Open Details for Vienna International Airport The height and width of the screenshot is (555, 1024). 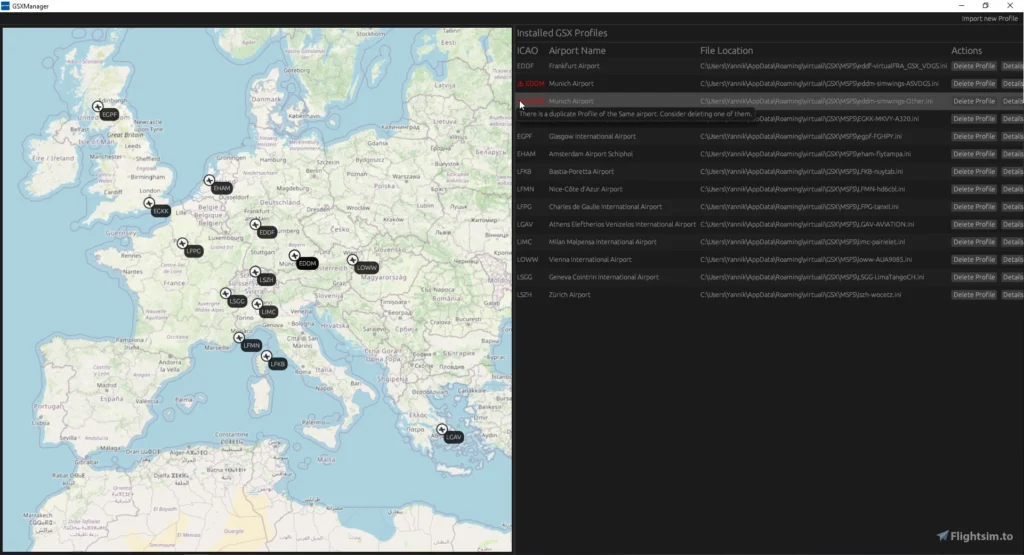click(x=1011, y=260)
